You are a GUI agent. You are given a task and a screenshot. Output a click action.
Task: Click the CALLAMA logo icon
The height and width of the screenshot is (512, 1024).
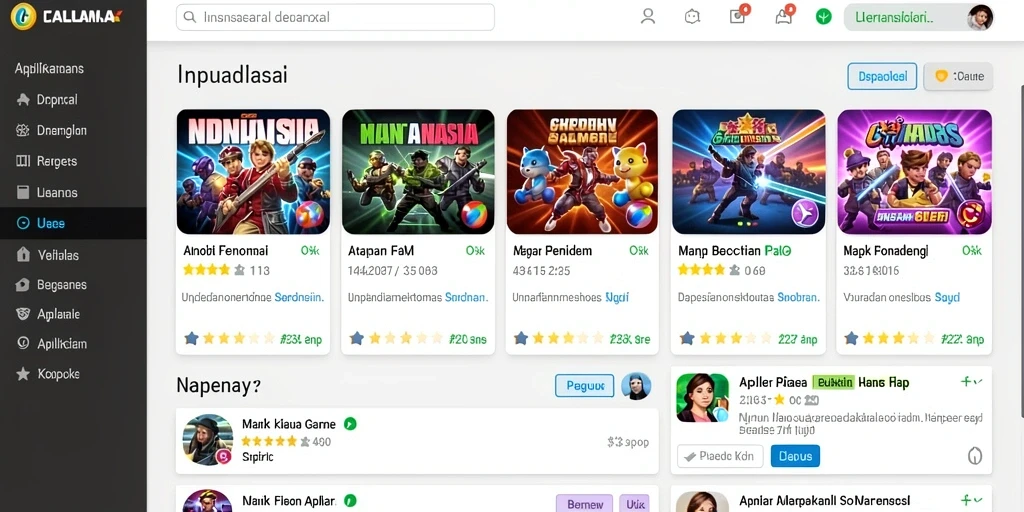[23, 16]
